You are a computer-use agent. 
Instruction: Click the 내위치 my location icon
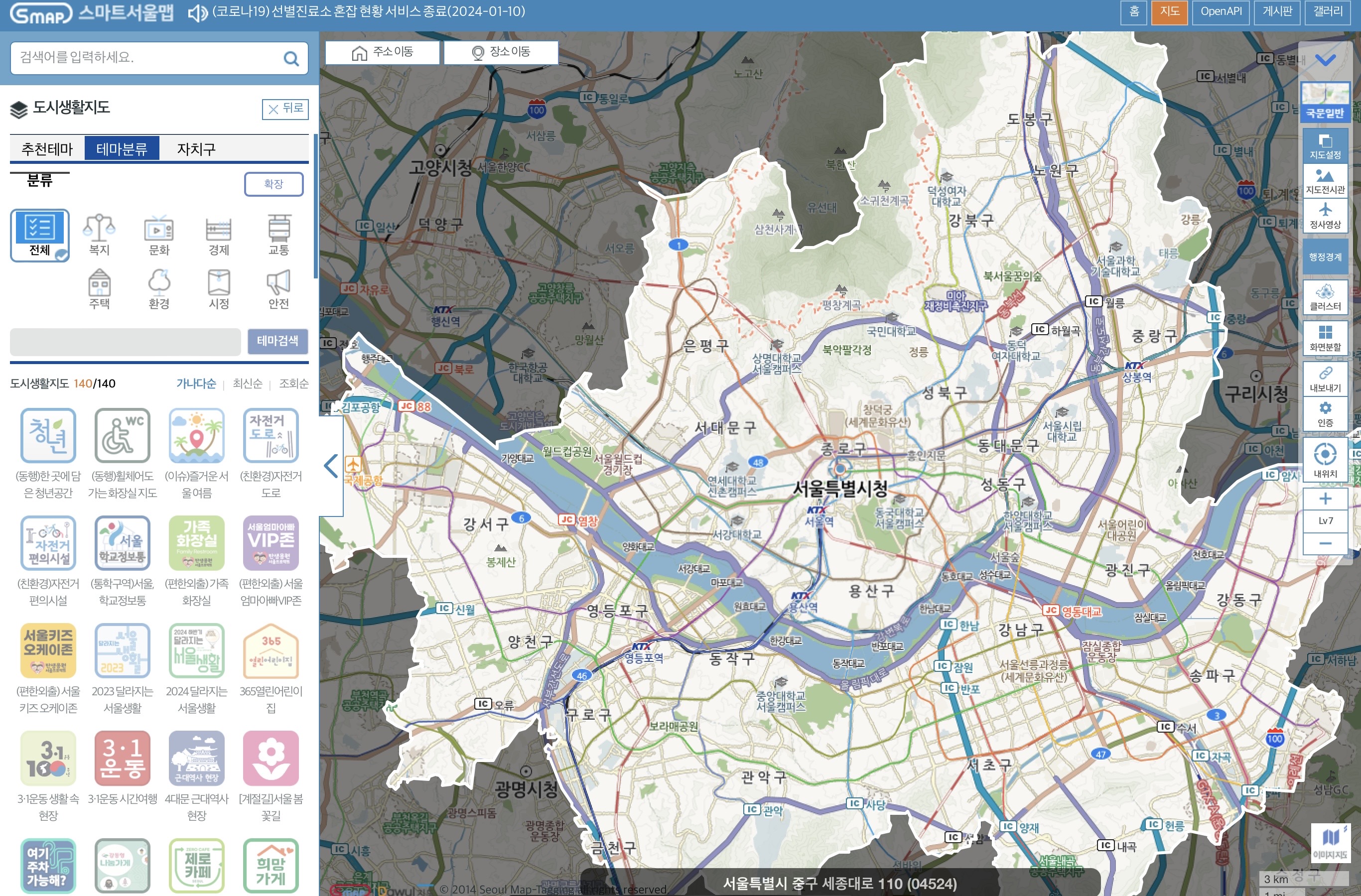1325,459
